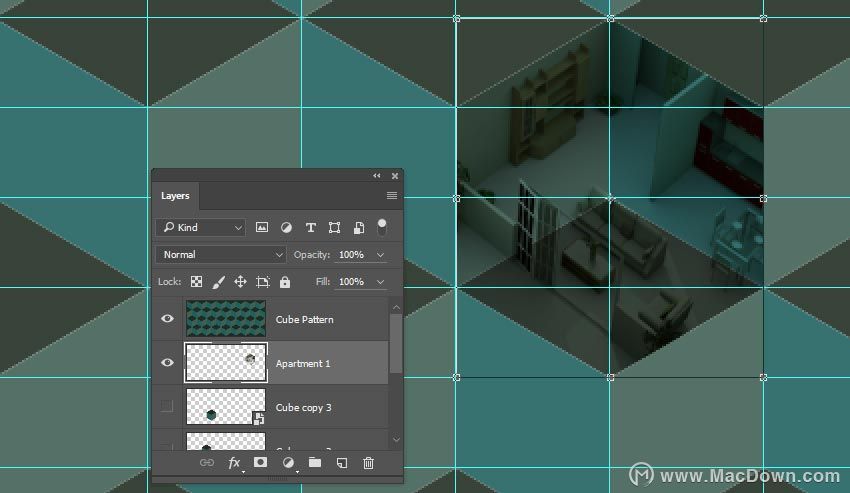The height and width of the screenshot is (493, 850).
Task: Click the layers list scrollbar thumb
Action: 396,343
